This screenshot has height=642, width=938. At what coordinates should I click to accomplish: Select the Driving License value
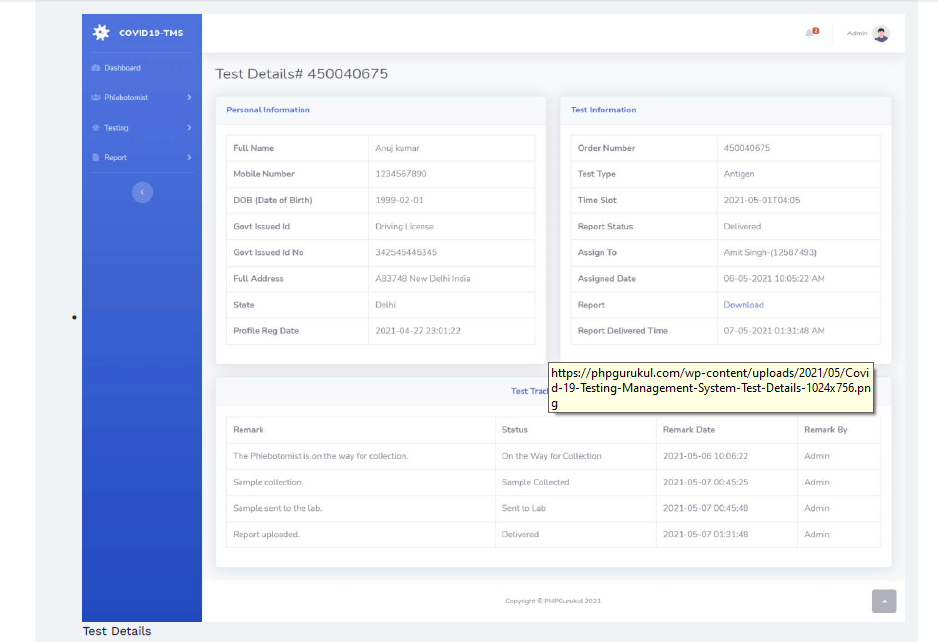pos(404,226)
